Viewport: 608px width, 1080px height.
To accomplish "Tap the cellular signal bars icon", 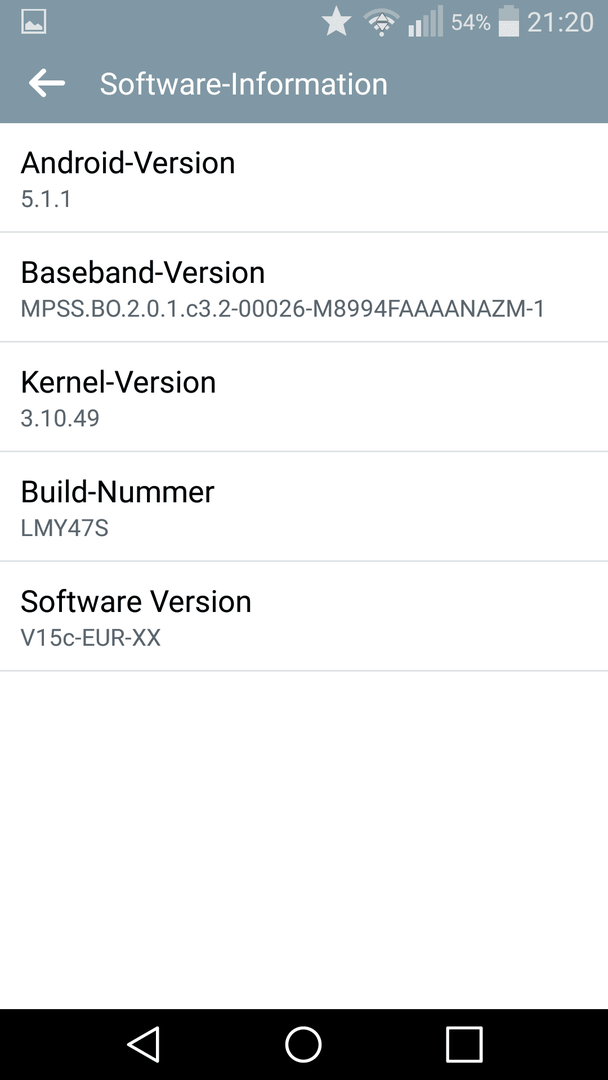I will (x=425, y=22).
